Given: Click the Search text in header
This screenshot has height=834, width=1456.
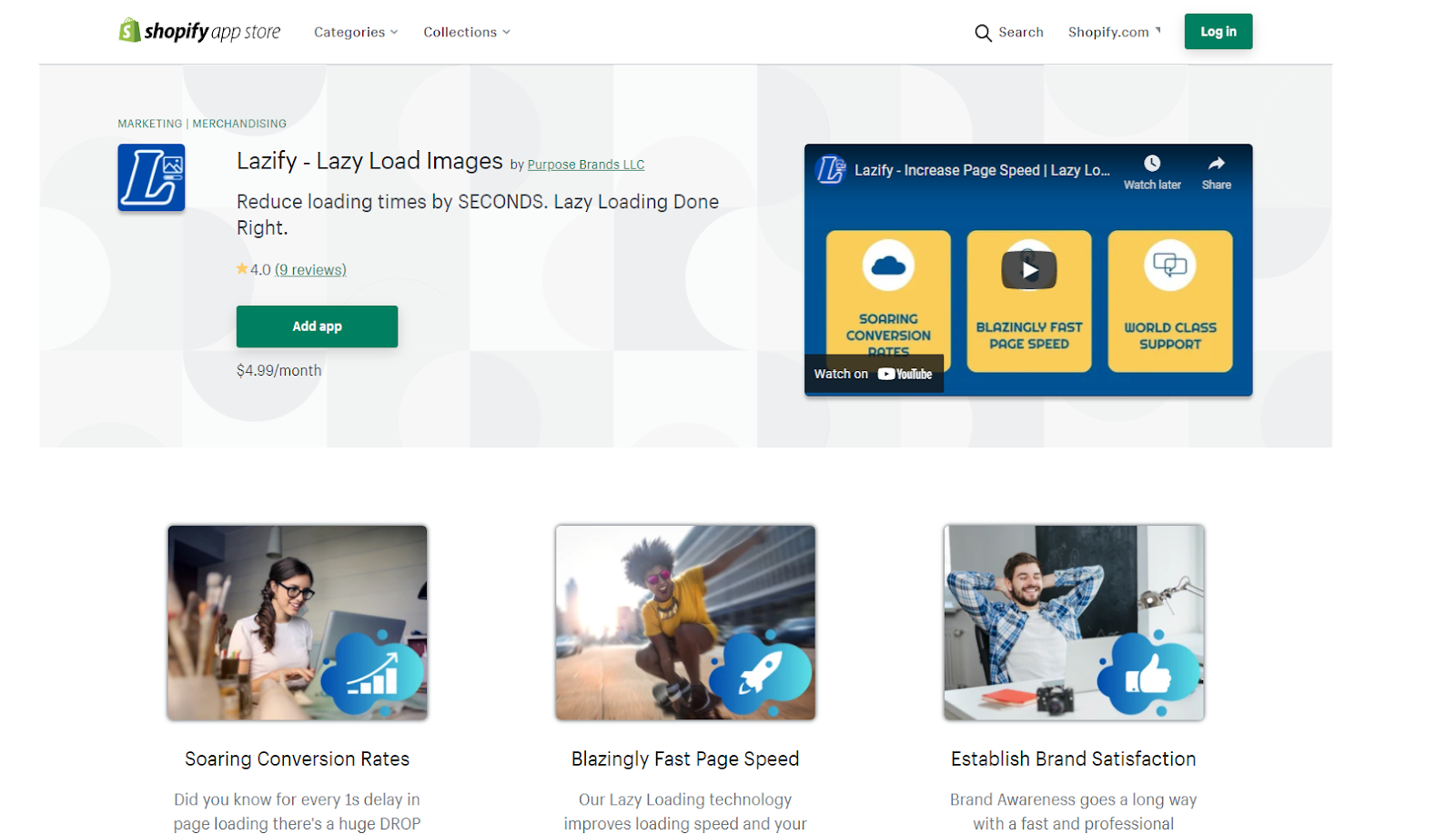Looking at the screenshot, I should 1021,32.
